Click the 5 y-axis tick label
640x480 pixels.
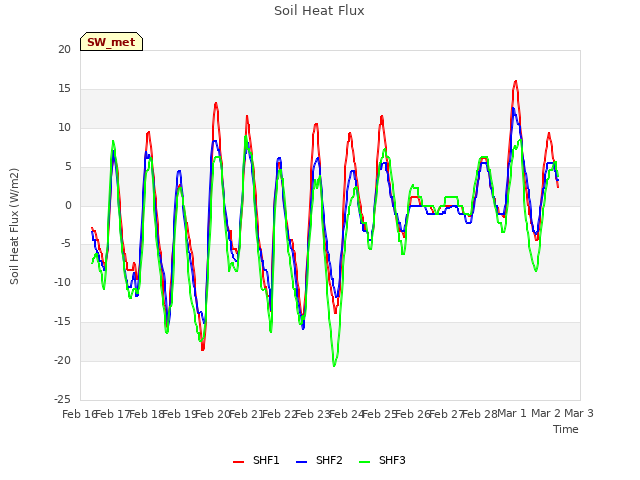(x=68, y=167)
